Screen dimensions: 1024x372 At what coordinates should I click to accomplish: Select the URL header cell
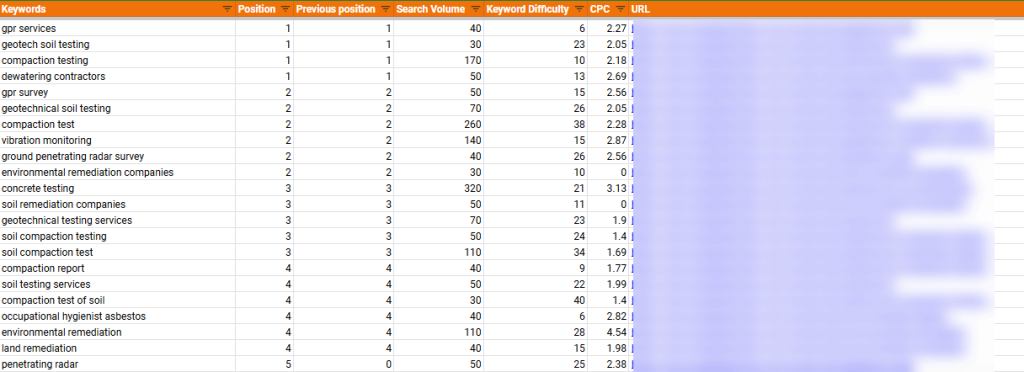[826, 9]
